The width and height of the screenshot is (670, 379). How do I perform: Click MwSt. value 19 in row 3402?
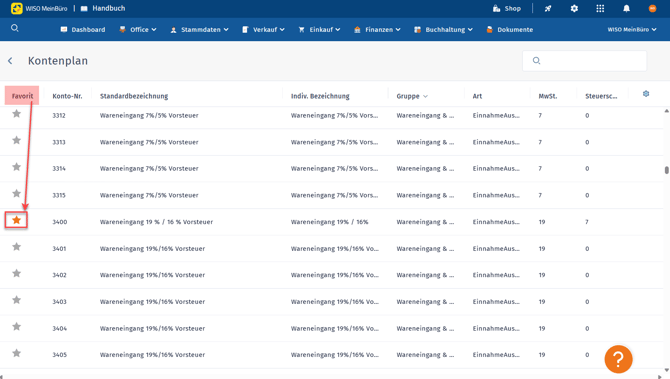click(x=542, y=275)
